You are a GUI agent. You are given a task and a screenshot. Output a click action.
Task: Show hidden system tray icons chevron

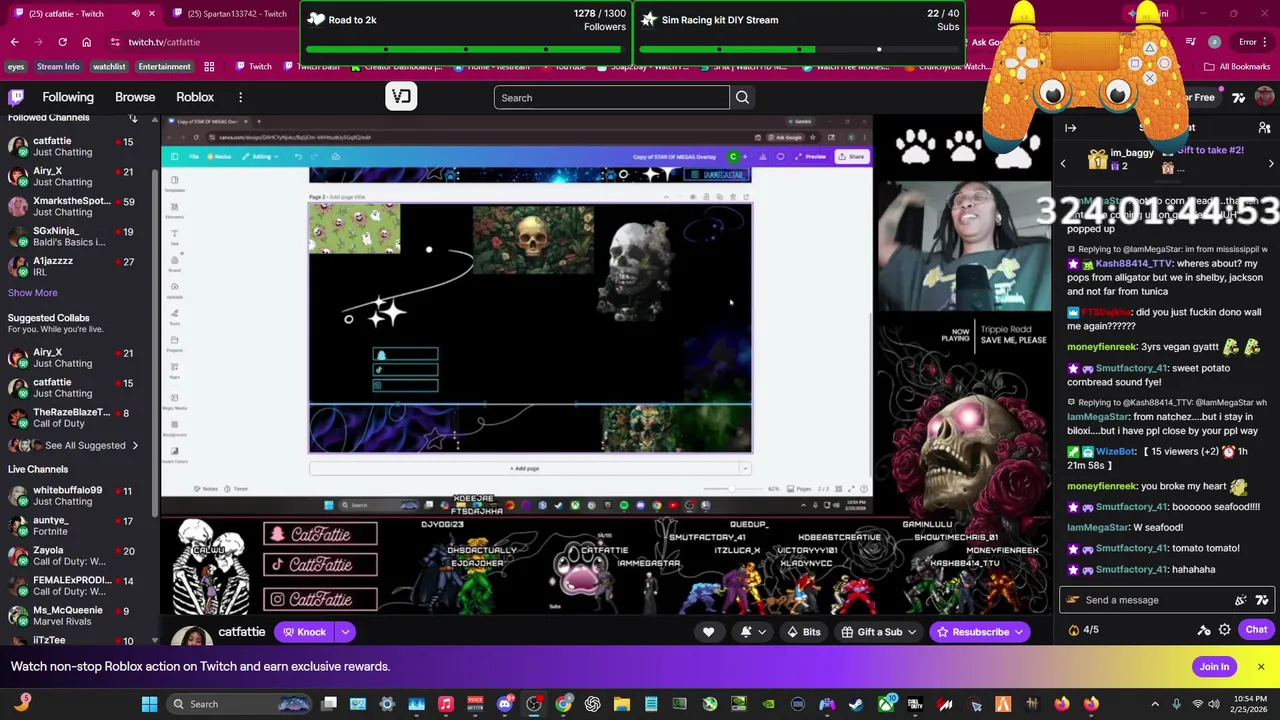(1155, 704)
